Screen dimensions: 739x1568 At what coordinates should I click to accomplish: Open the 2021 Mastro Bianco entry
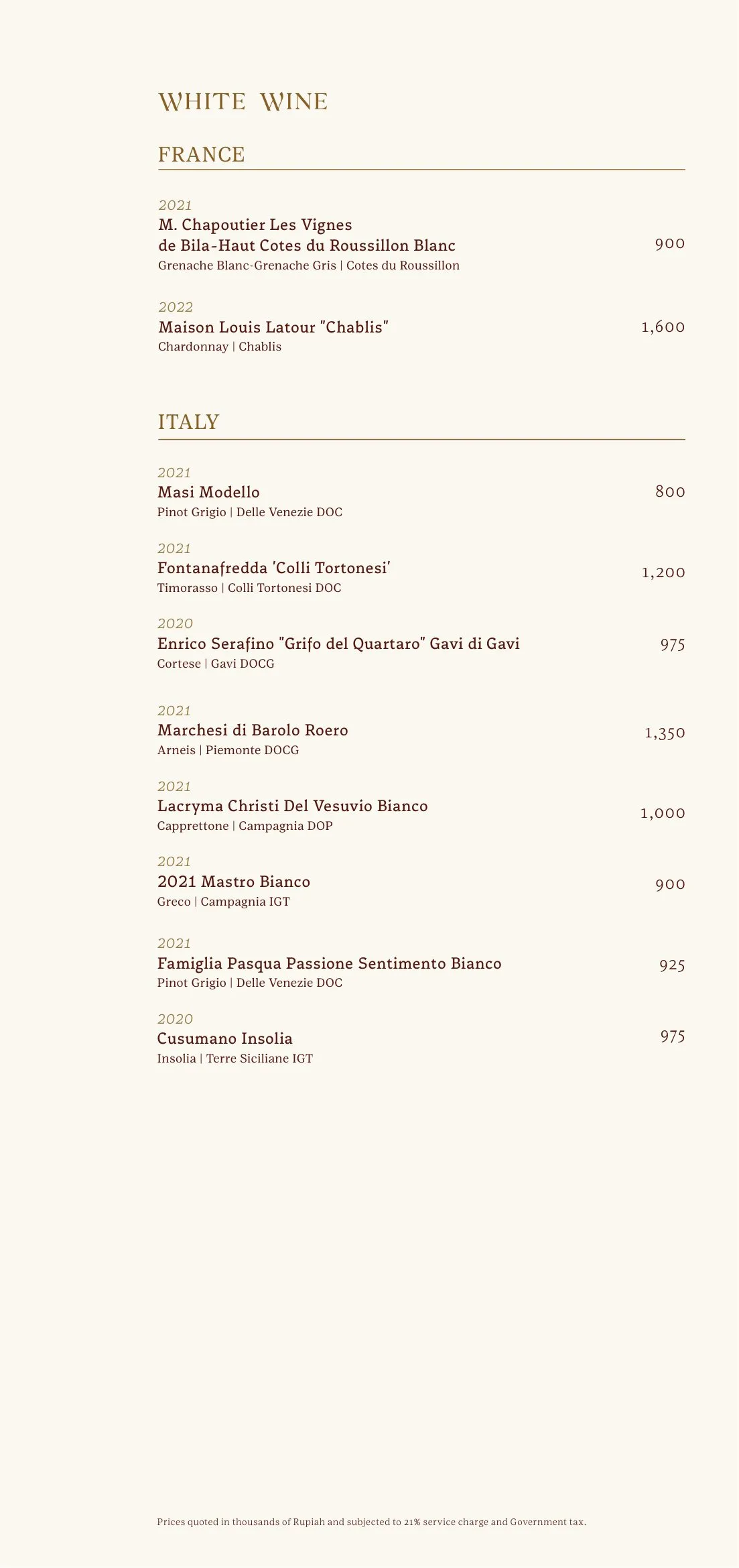tap(234, 882)
